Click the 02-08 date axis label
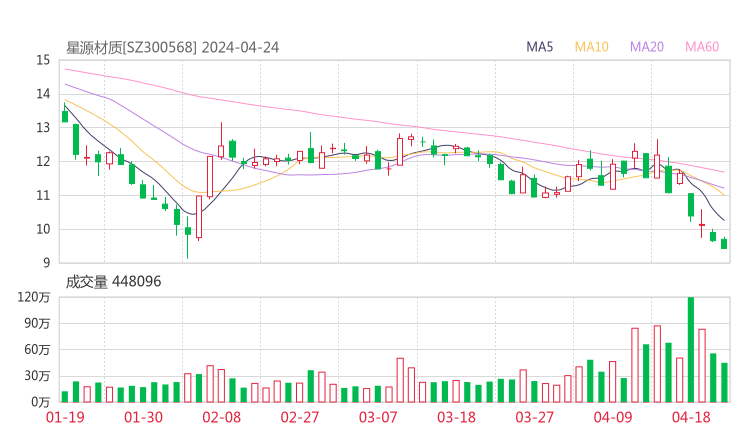 tap(221, 417)
